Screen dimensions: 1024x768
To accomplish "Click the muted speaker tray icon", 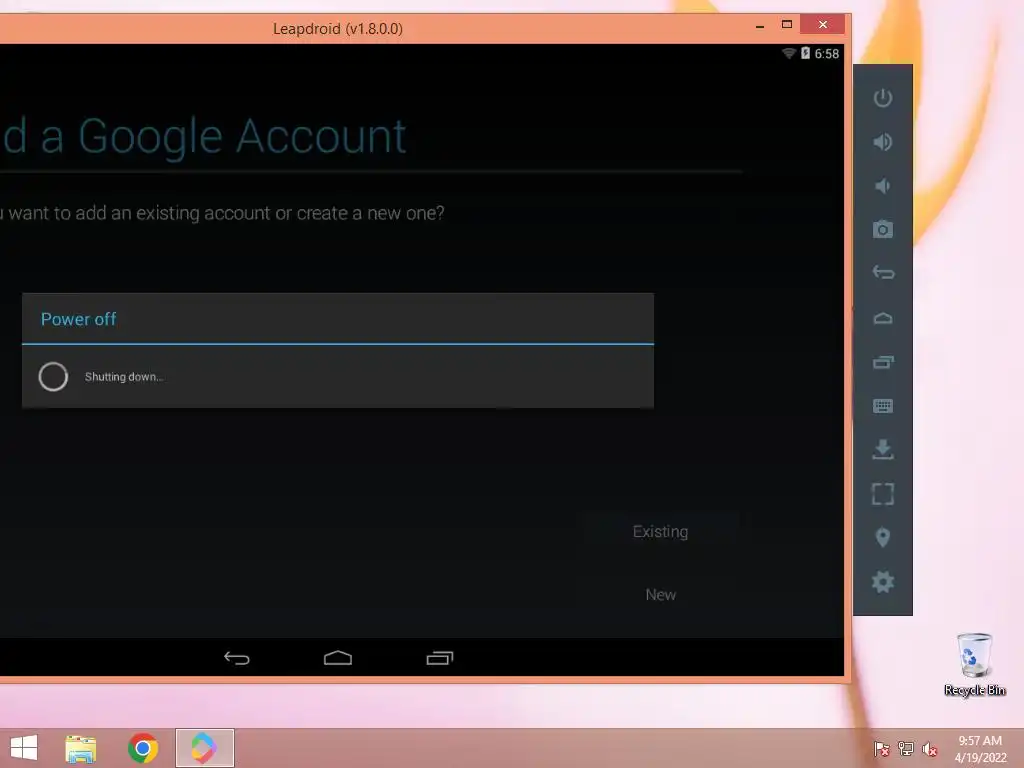I will click(930, 749).
